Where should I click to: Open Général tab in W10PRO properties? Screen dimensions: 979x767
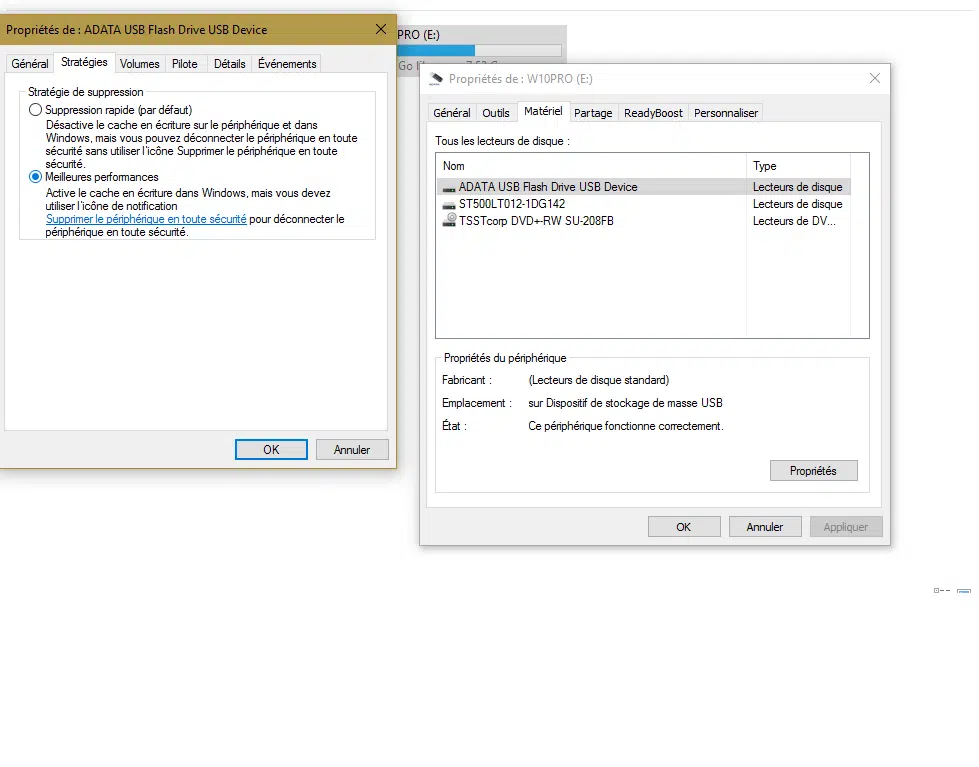click(x=451, y=113)
